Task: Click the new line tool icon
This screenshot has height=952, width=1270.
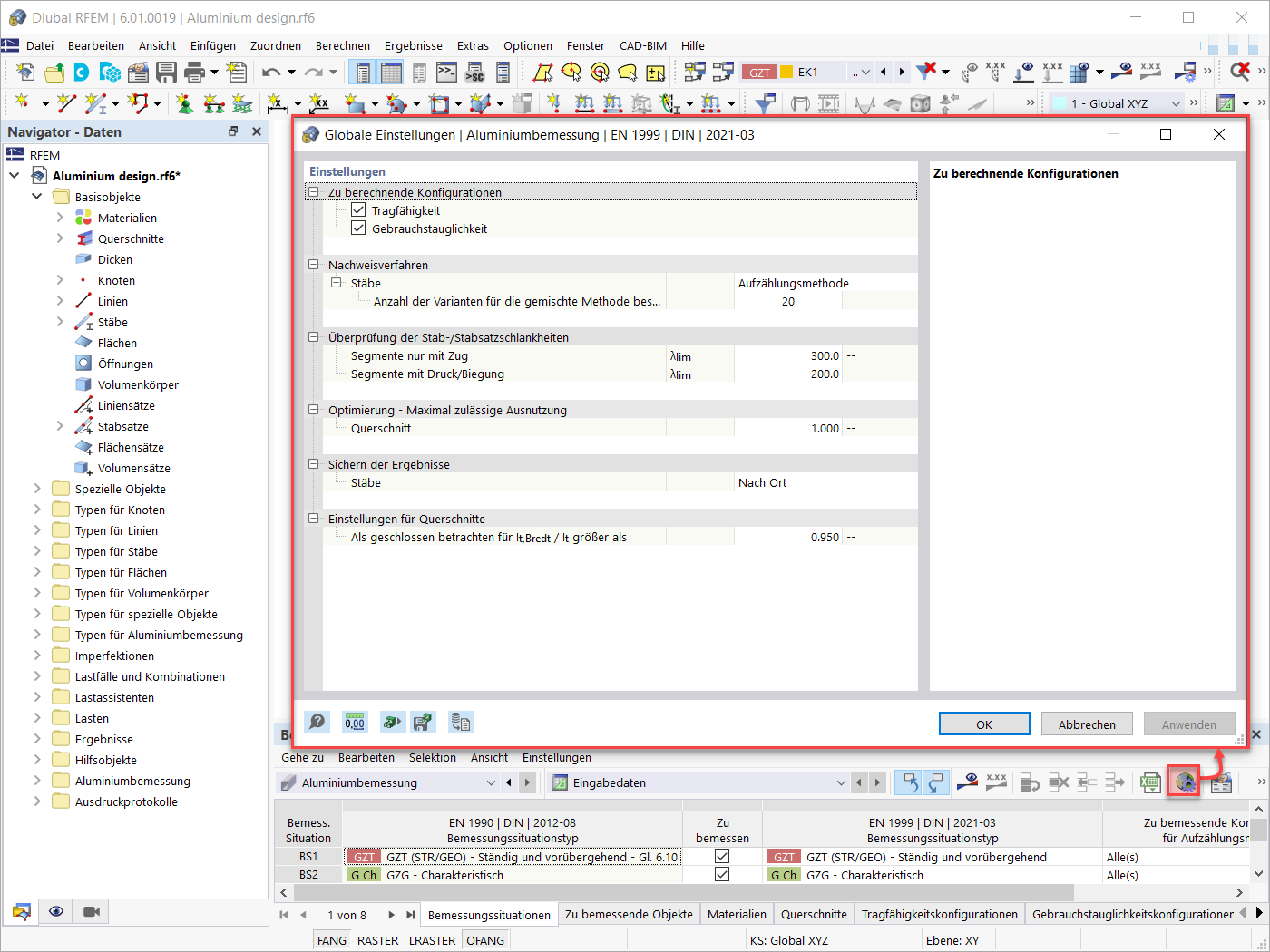Action: 65,103
